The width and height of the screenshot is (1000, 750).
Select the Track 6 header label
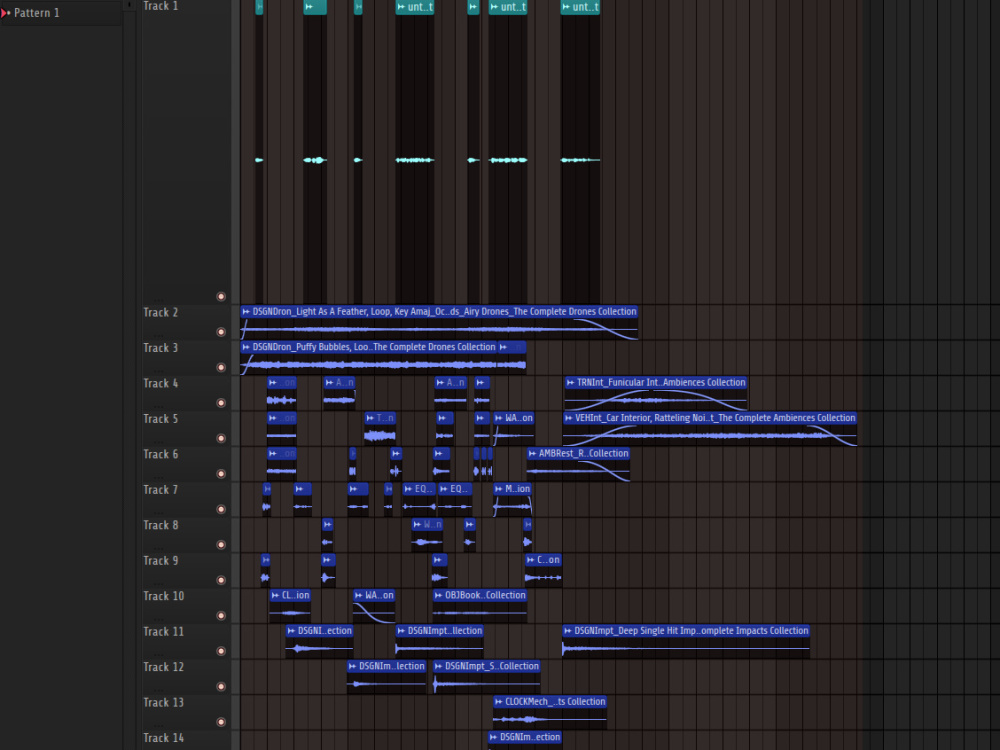(161, 455)
